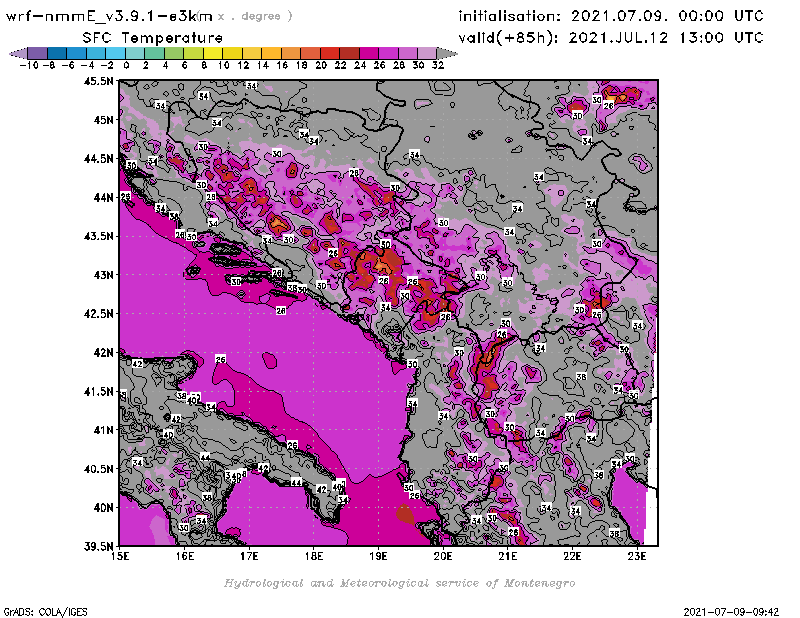Click the 40N latitude axis label
Viewport: 800px width, 618px height.
(103, 508)
